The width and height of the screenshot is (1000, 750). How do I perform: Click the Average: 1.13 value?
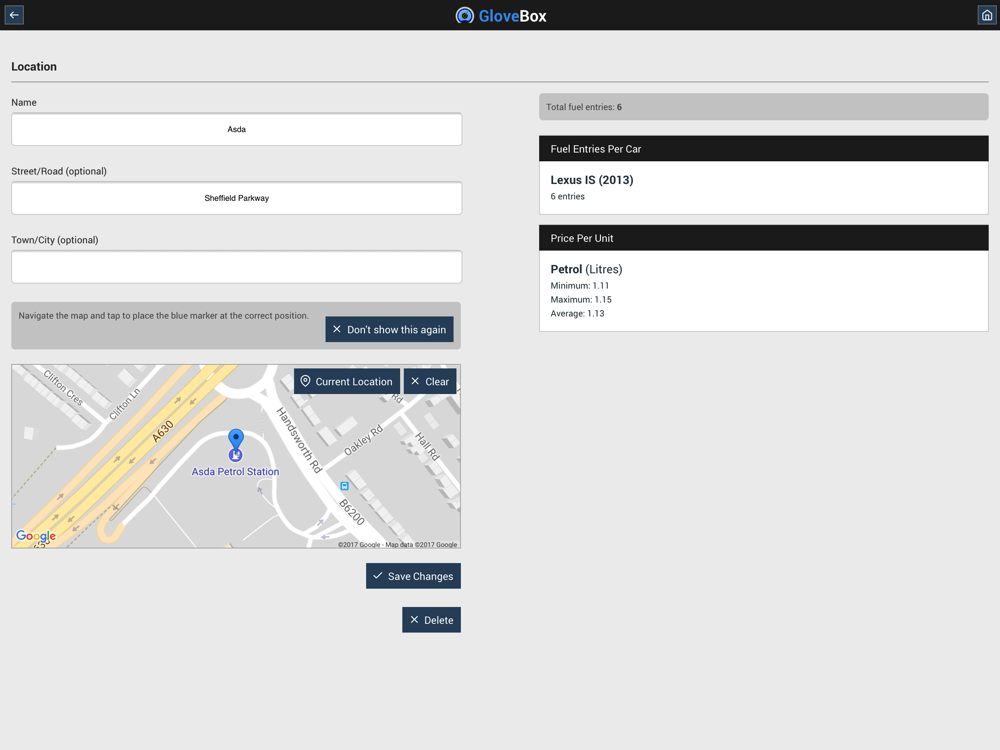pyautogui.click(x=577, y=314)
